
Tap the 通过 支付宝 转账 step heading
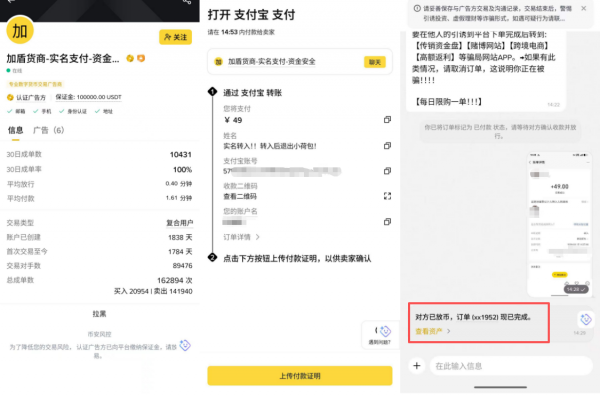[253, 93]
